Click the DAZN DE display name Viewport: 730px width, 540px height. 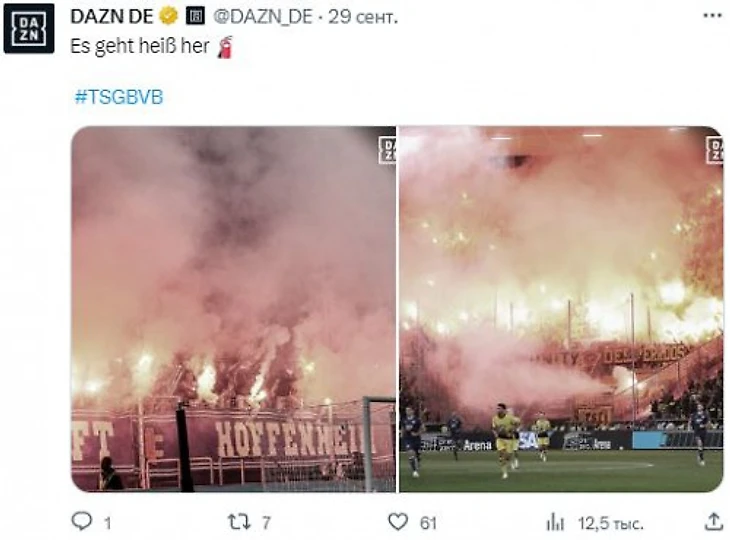[112, 17]
